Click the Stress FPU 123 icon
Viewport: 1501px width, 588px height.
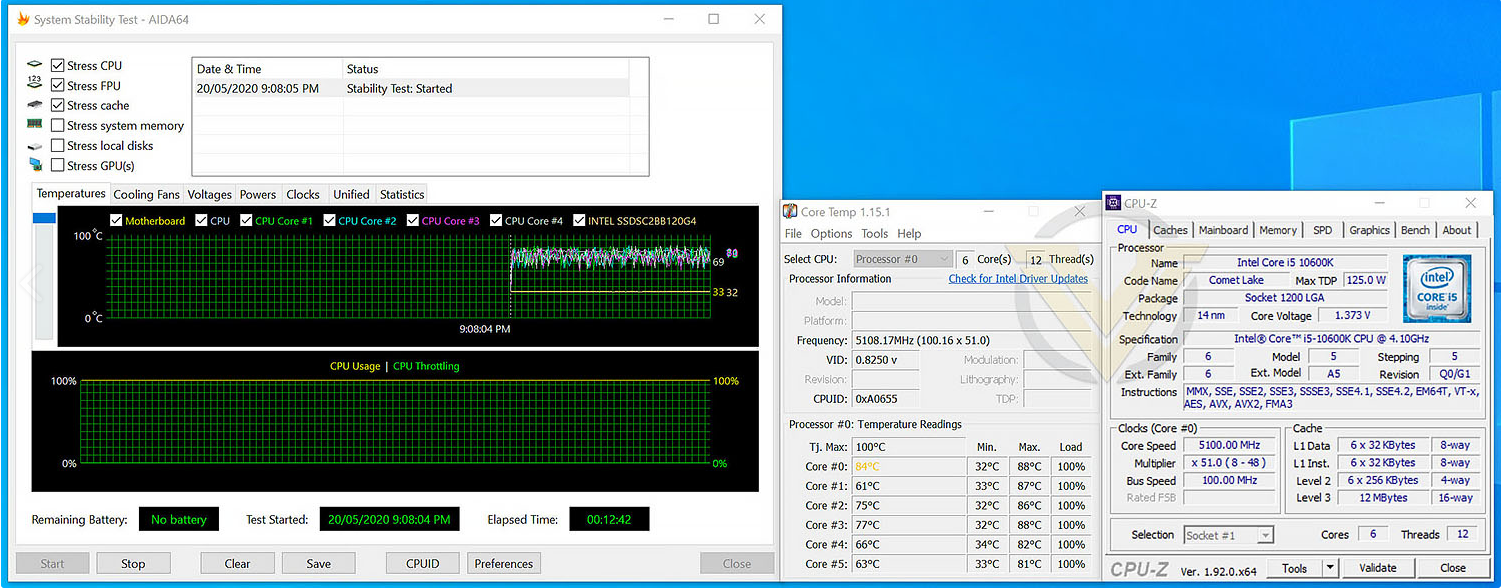coord(35,85)
